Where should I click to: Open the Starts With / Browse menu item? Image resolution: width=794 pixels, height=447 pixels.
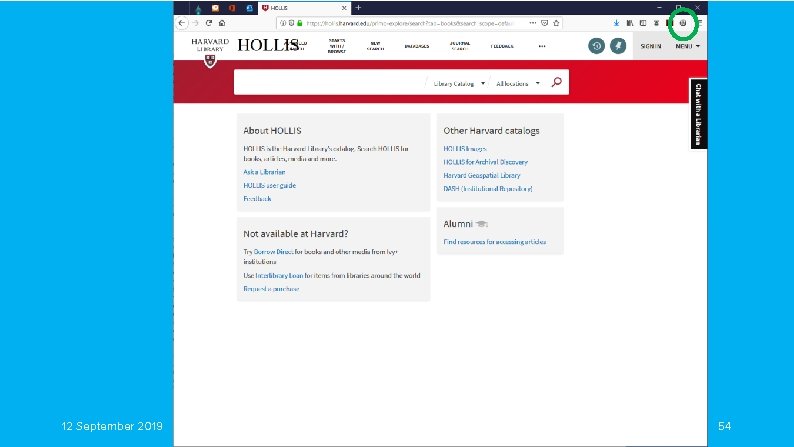coord(337,46)
